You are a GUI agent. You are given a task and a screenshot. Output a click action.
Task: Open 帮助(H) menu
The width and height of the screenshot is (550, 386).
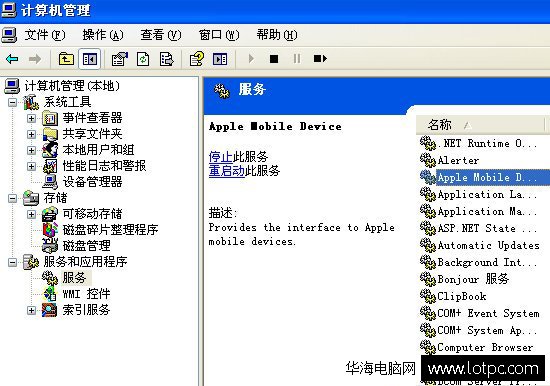[x=277, y=35]
